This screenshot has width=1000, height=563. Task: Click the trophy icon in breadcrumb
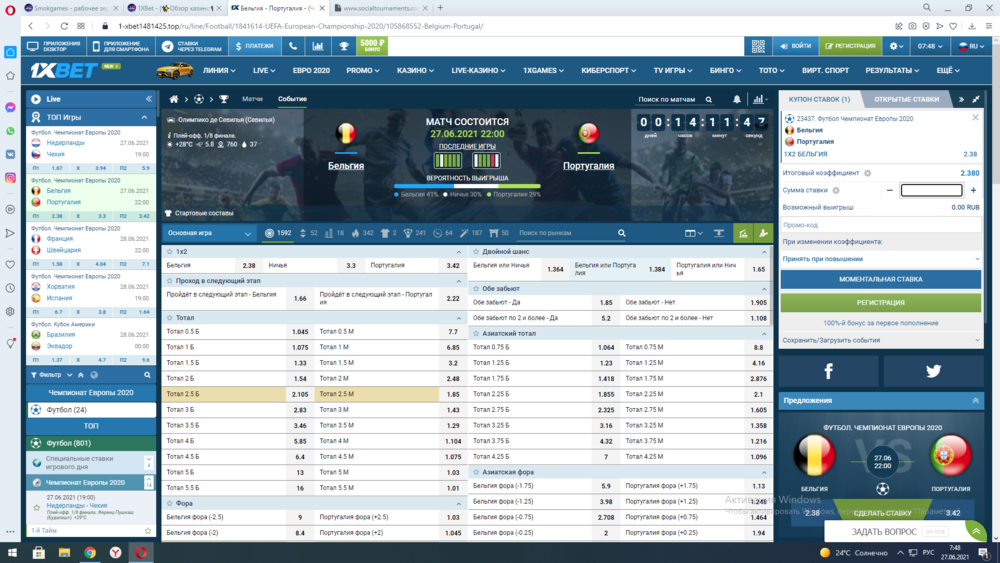(224, 99)
